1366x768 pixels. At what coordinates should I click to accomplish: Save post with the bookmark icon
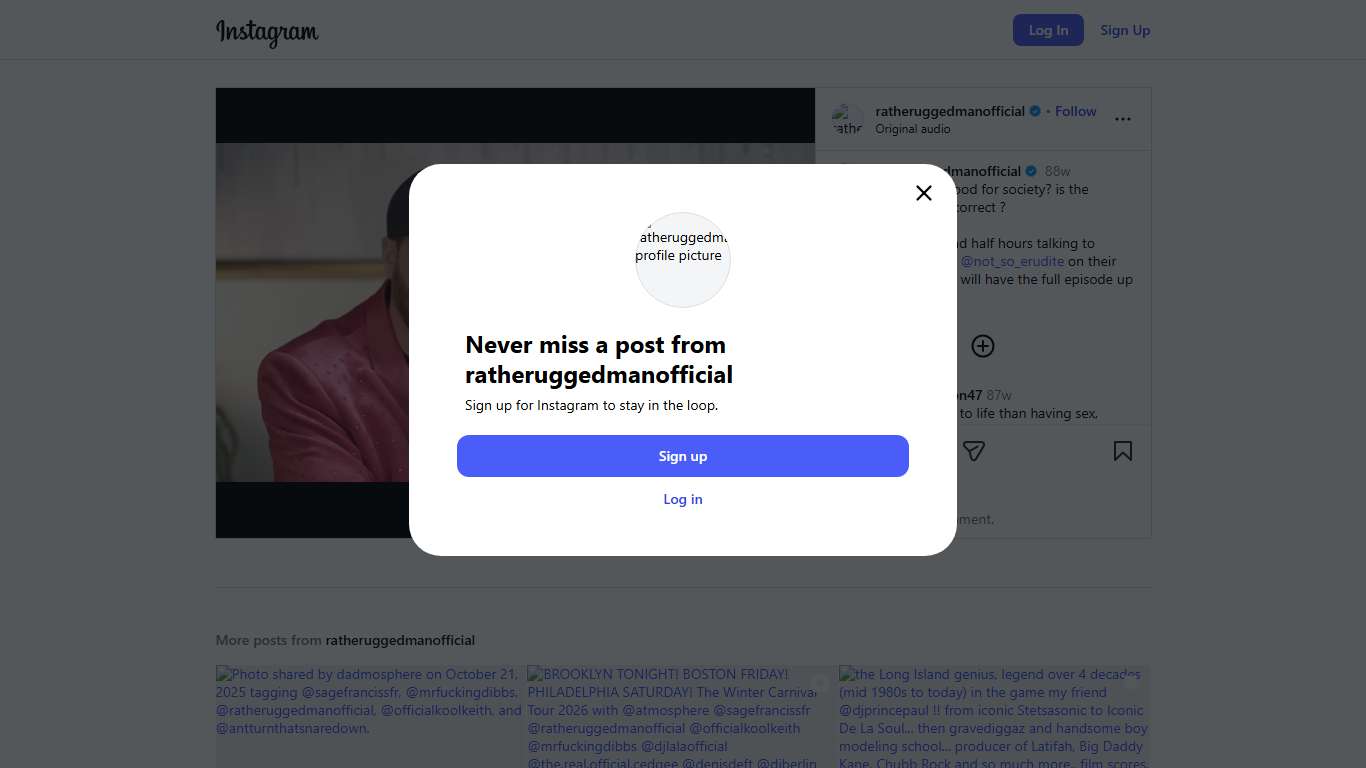(1123, 451)
